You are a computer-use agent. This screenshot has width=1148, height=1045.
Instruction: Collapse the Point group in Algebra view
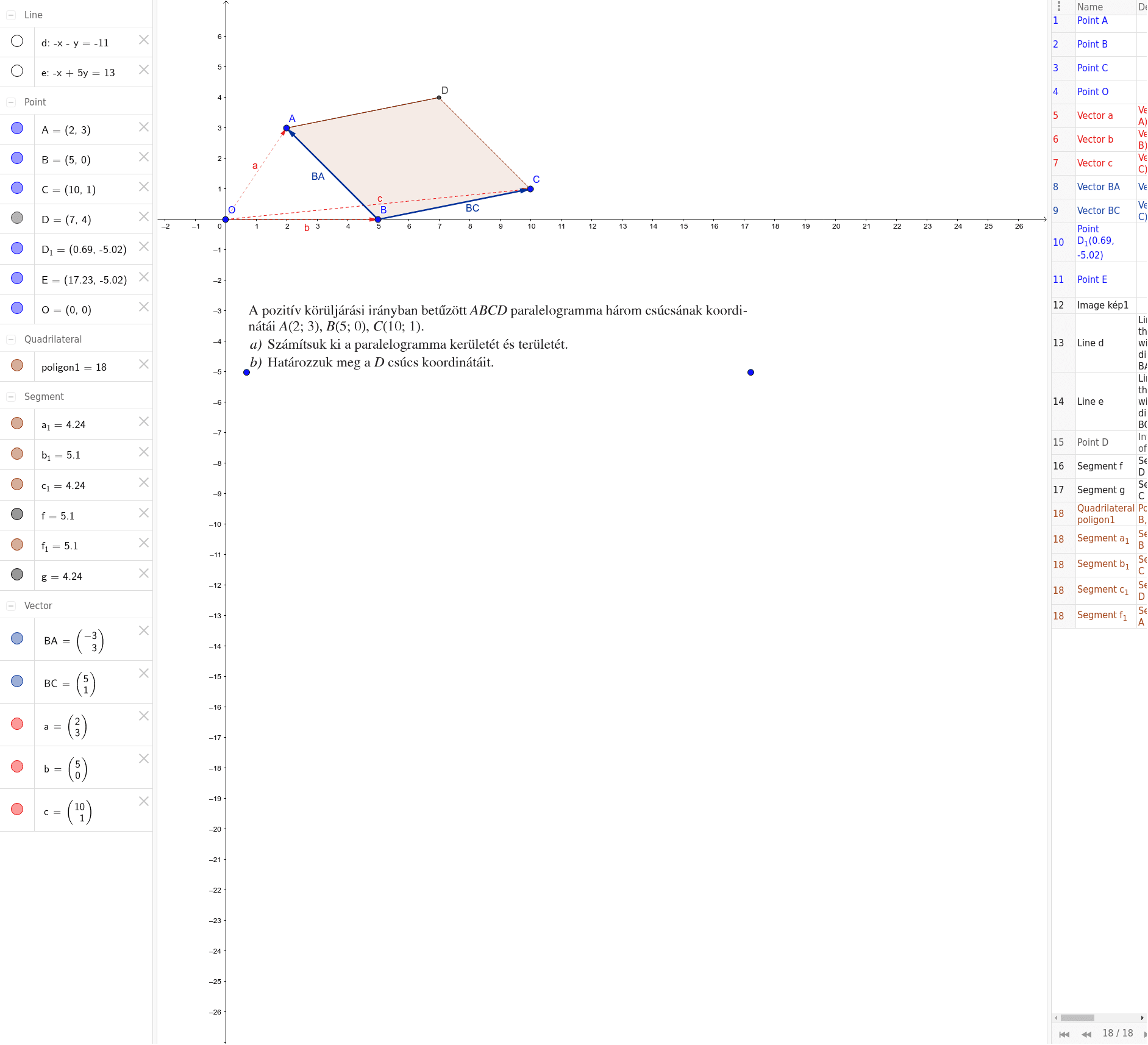click(11, 102)
